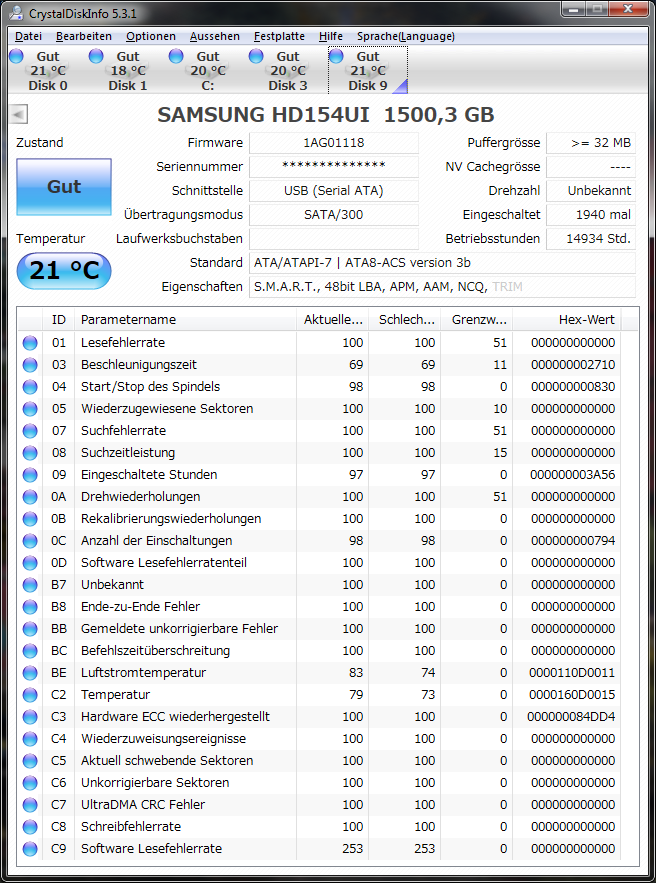
Task: Click the CrystalDiskInfo title bar icon
Action: click(x=18, y=13)
